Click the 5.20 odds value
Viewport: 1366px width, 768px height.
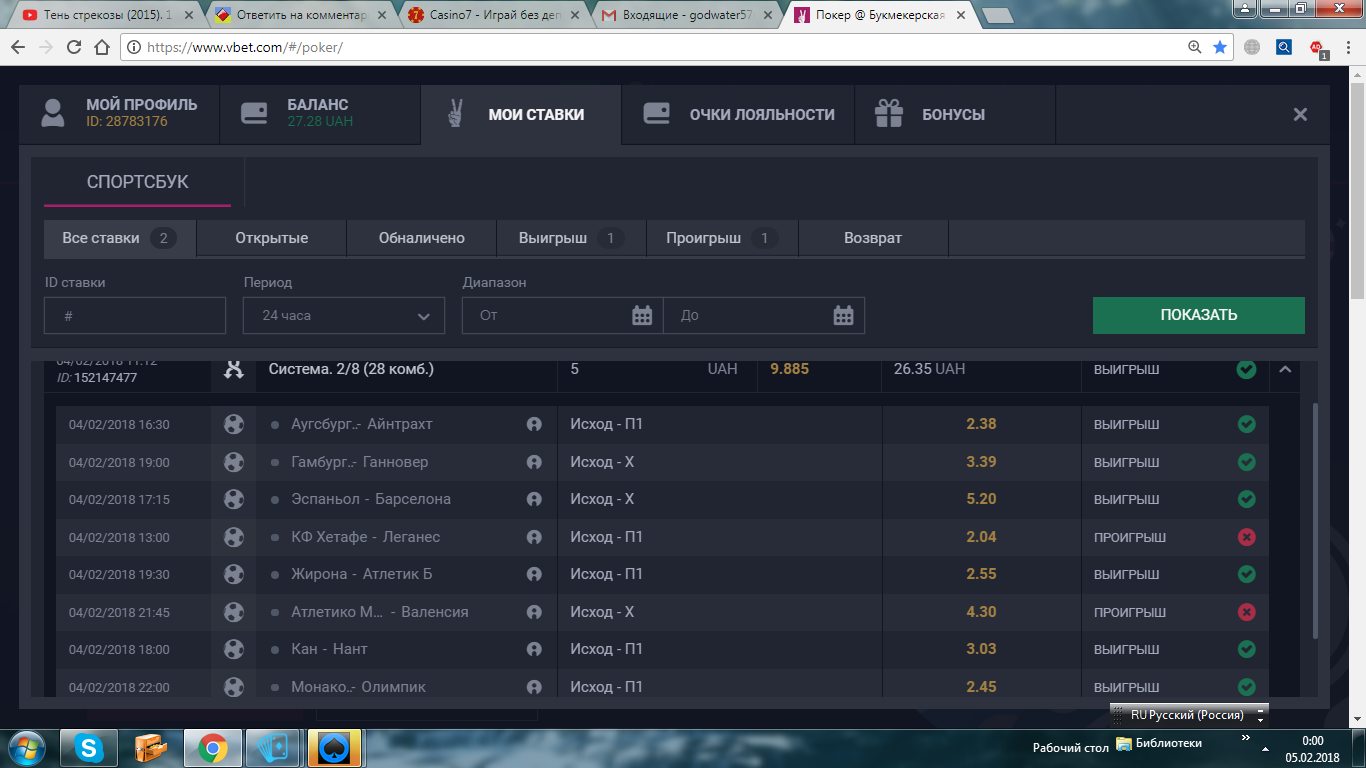pyautogui.click(x=981, y=499)
